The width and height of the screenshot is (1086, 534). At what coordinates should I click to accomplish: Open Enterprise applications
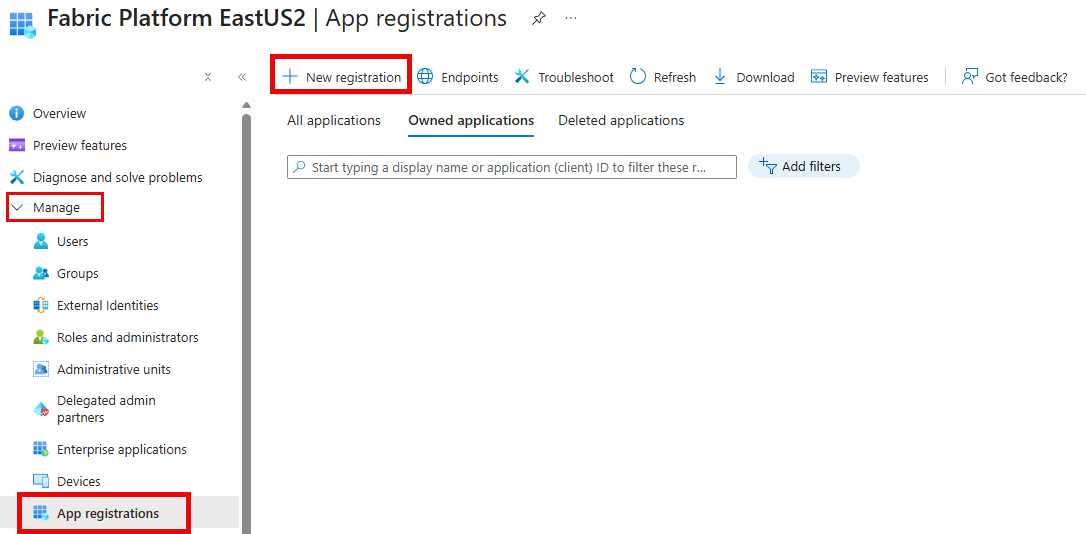pyautogui.click(x=122, y=450)
